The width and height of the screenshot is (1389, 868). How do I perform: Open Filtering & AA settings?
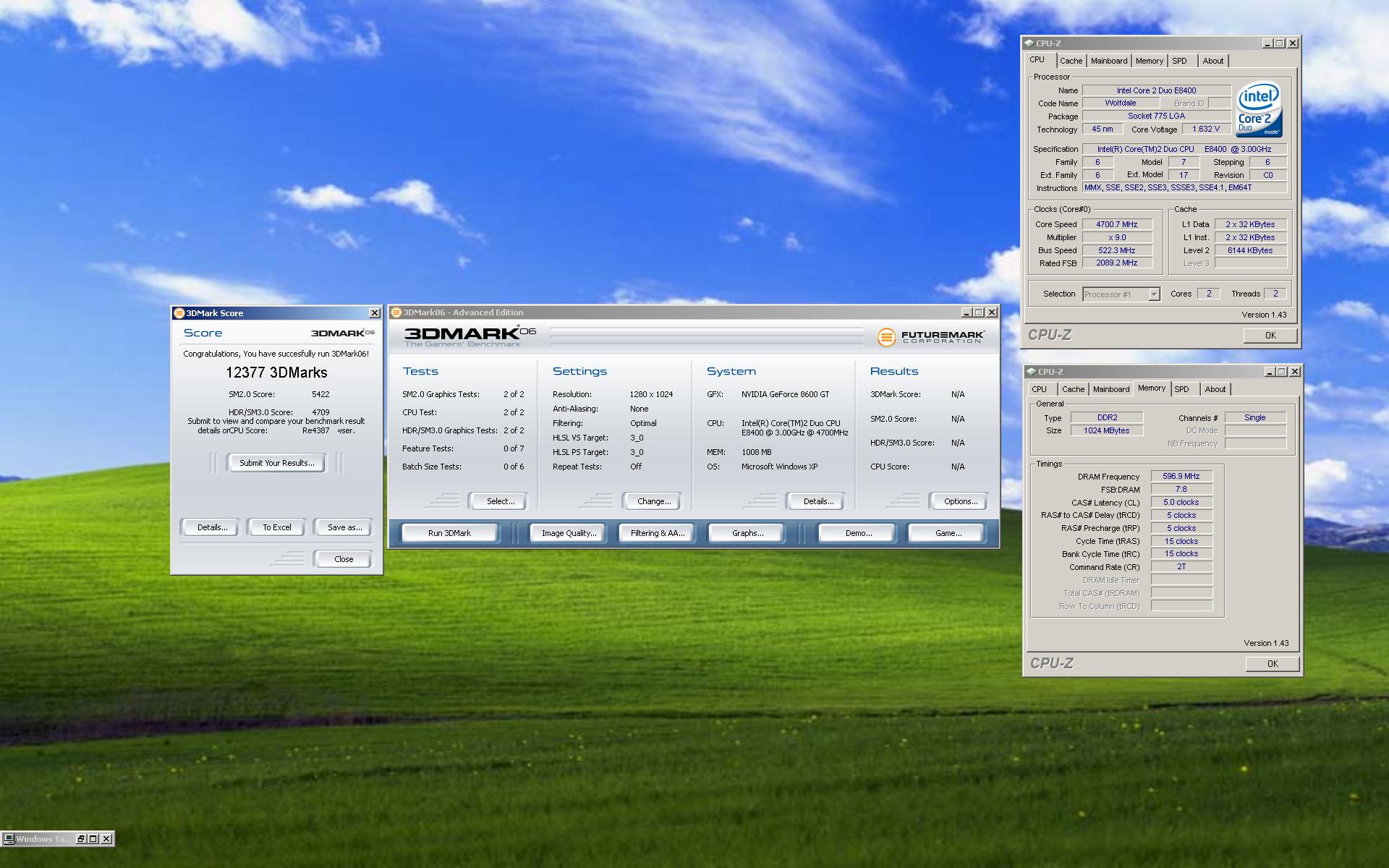[x=657, y=533]
